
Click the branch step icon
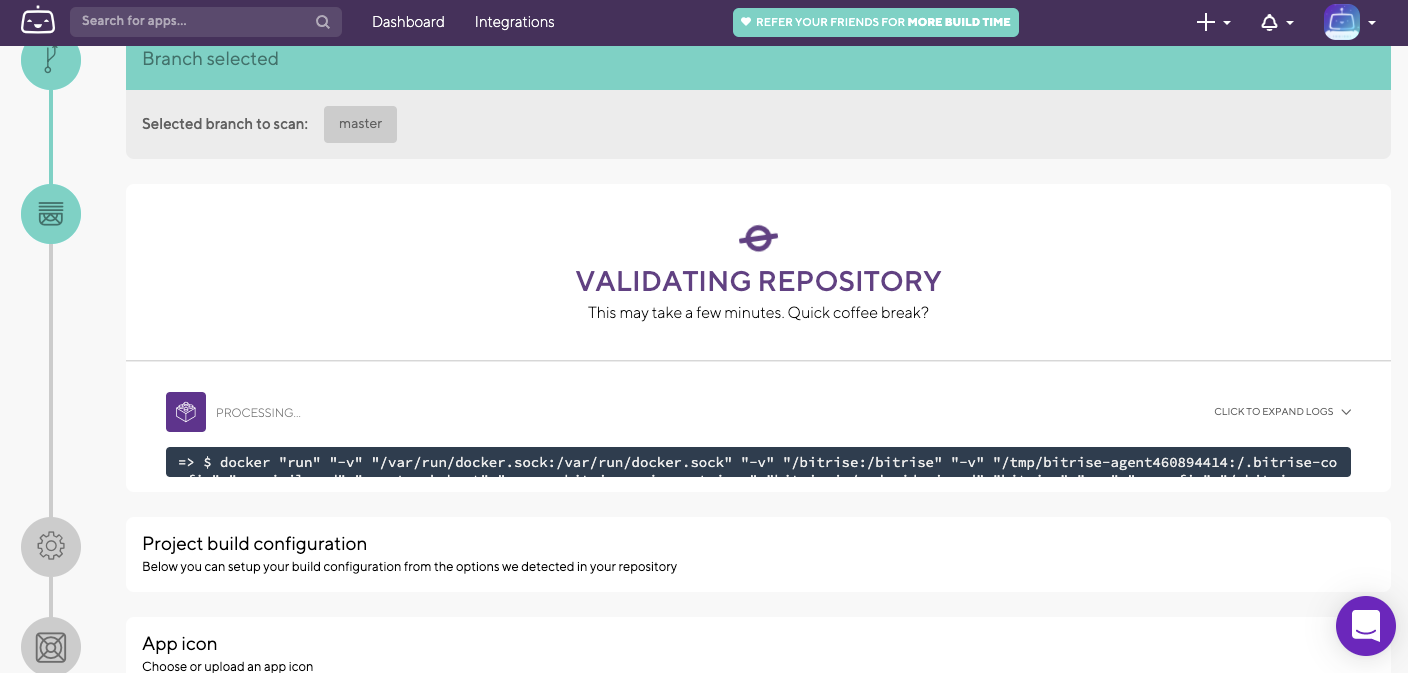coord(51,60)
